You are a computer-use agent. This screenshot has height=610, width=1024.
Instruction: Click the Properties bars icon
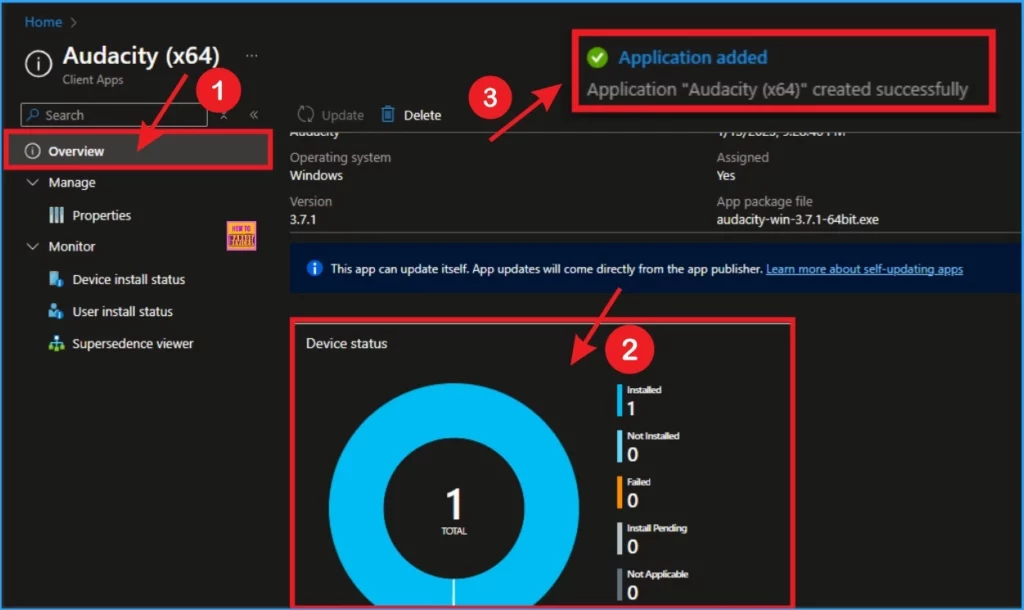pyautogui.click(x=57, y=215)
